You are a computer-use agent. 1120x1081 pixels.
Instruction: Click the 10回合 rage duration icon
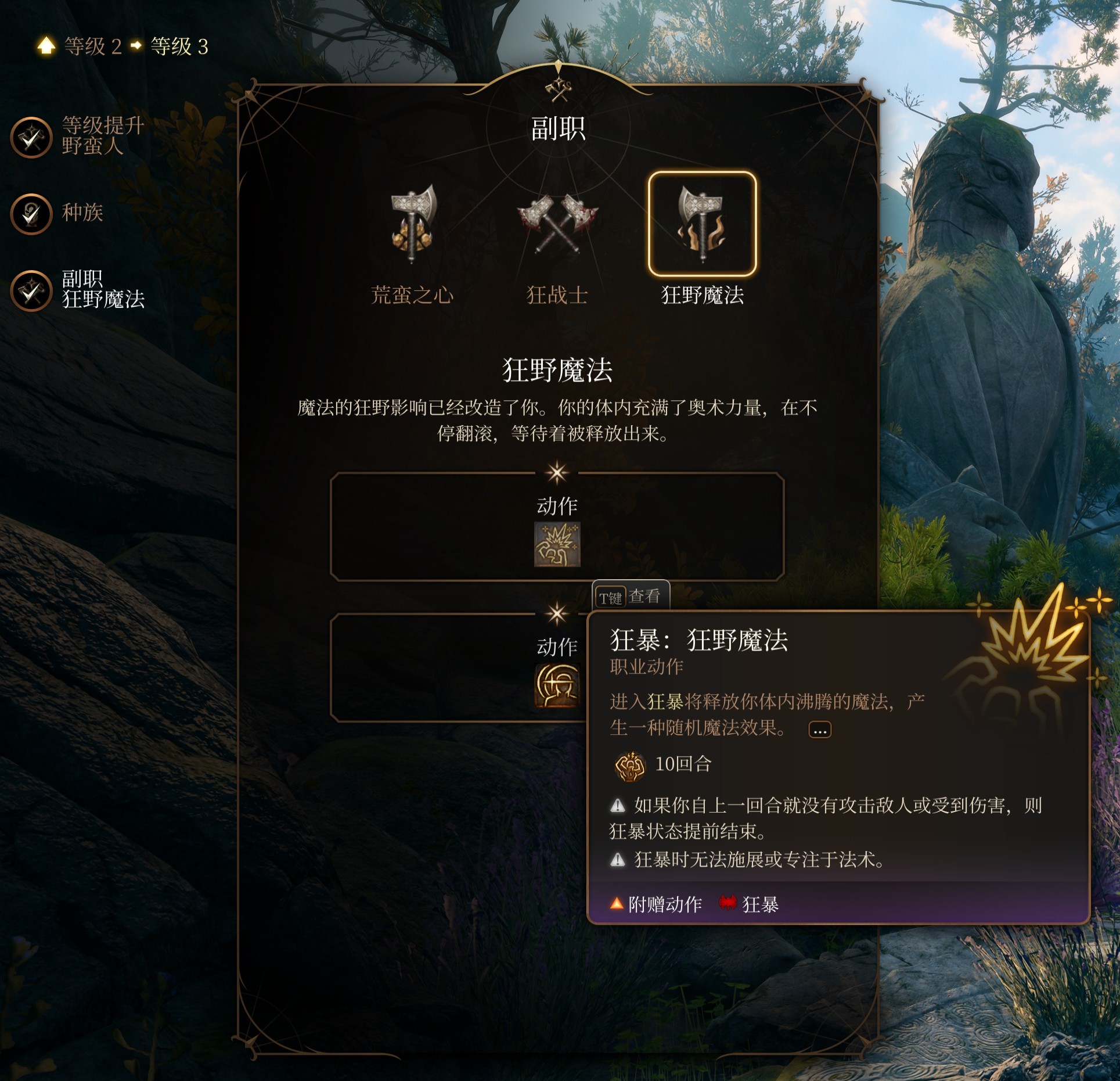[x=630, y=766]
